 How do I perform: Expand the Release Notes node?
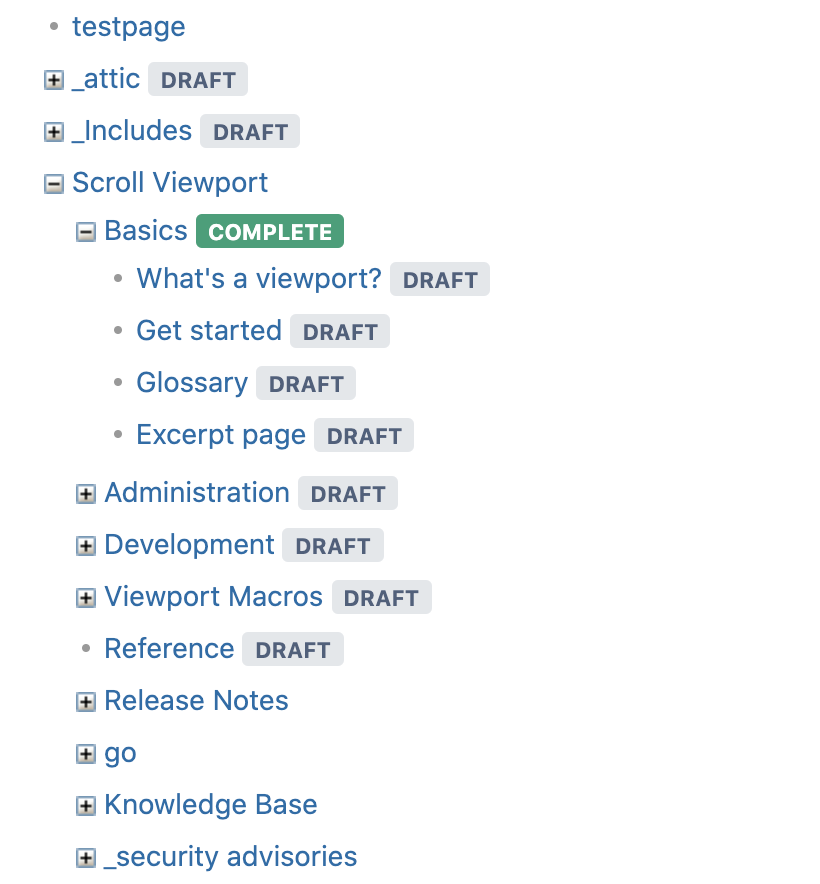point(86,702)
